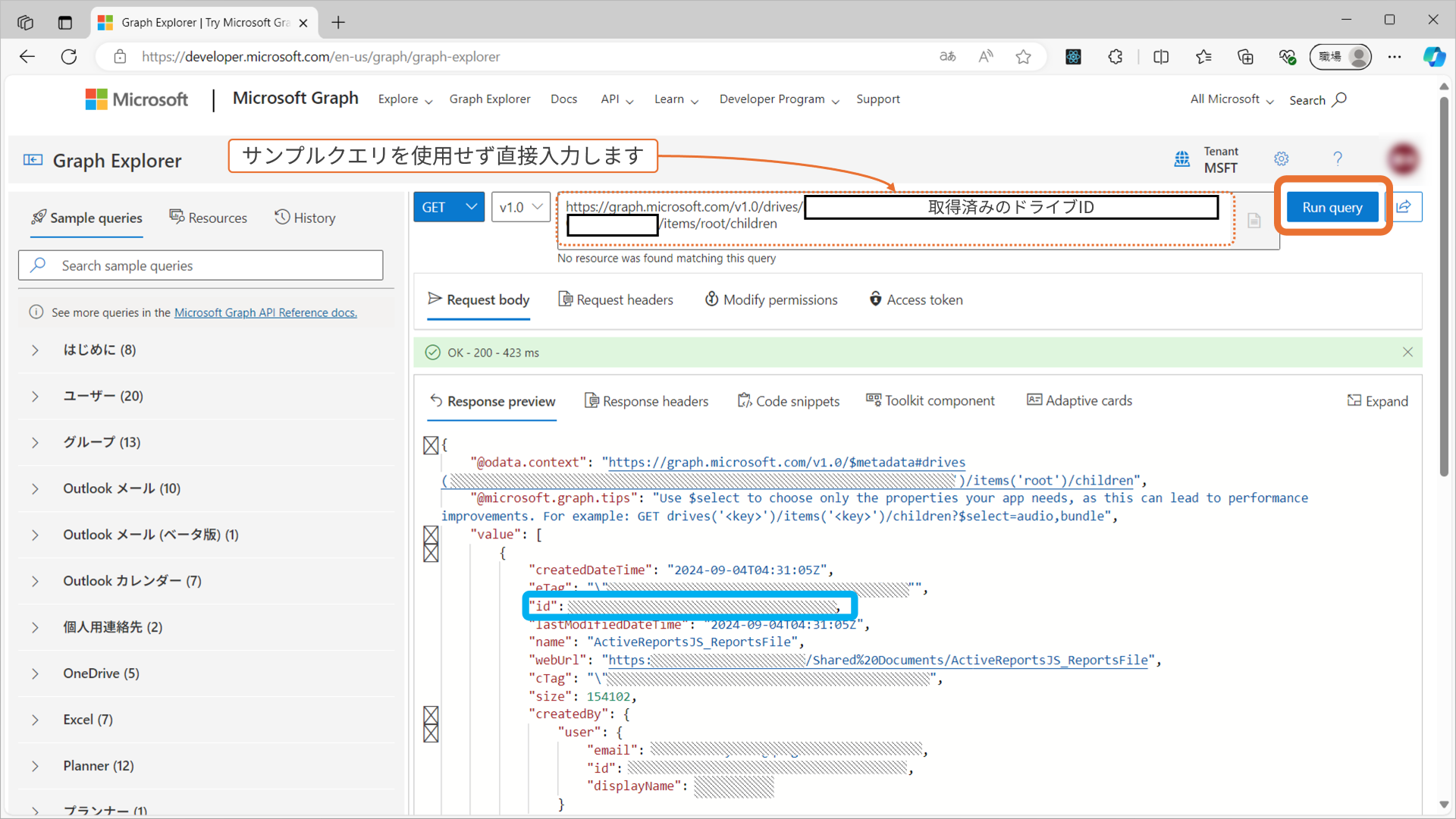Open the Support navigation link
Image resolution: width=1456 pixels, height=819 pixels.
878,99
